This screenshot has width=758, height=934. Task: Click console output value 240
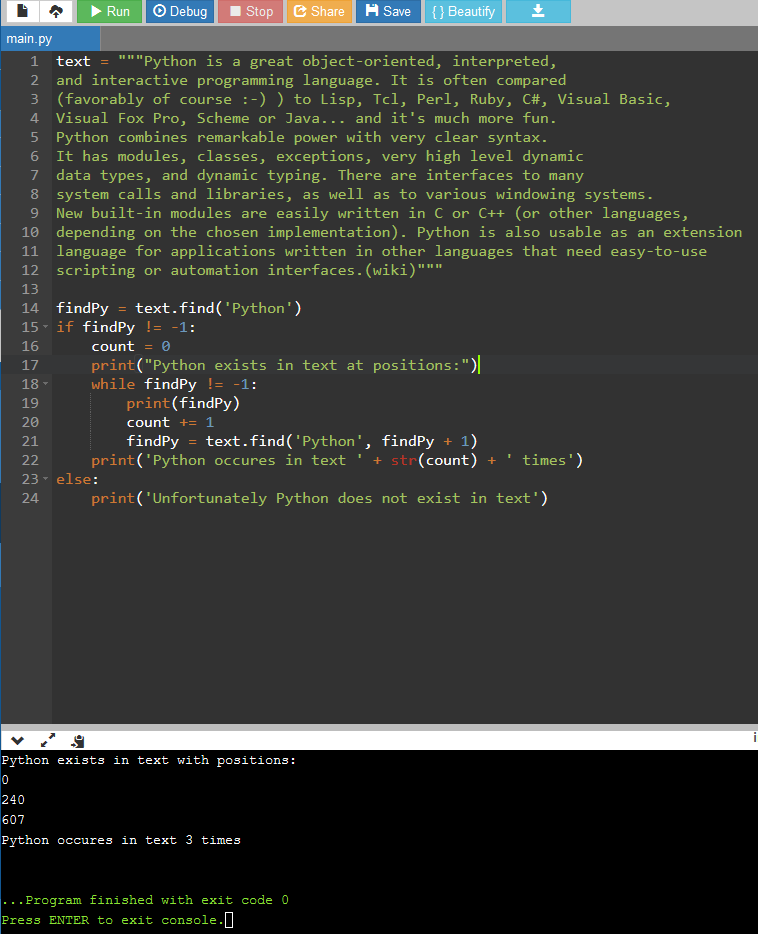[x=13, y=799]
